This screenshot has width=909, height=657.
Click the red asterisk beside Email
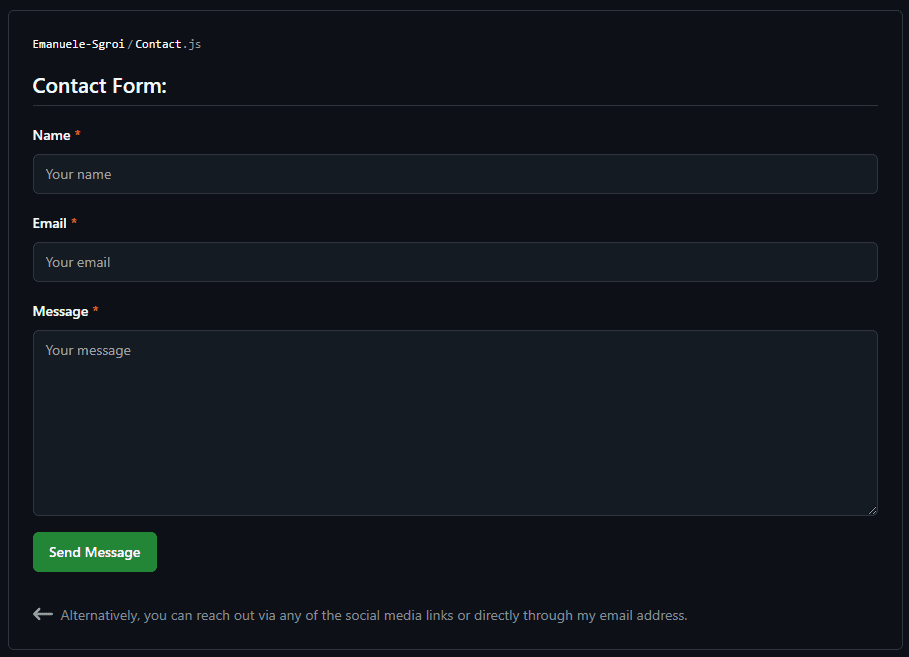click(74, 223)
